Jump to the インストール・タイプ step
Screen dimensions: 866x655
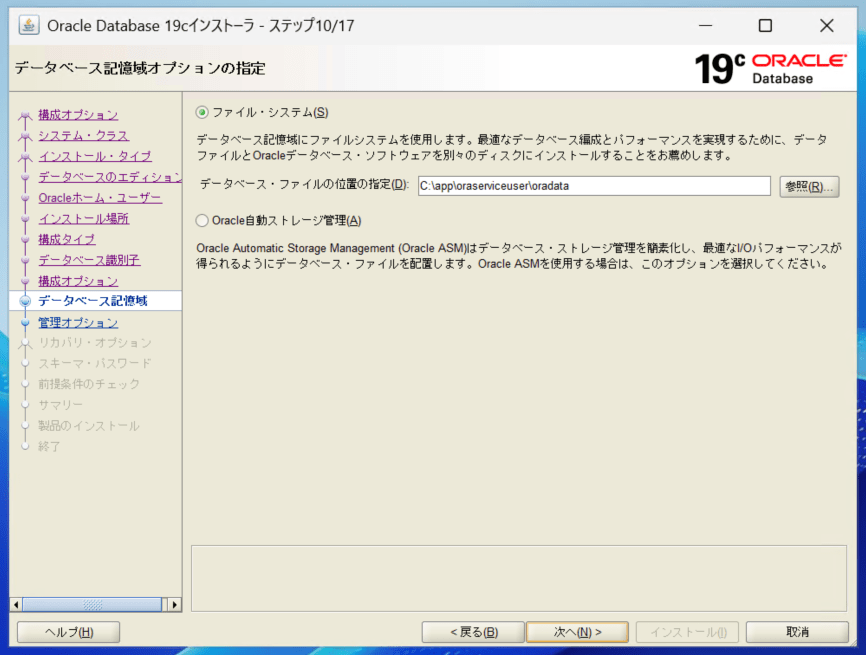94,156
